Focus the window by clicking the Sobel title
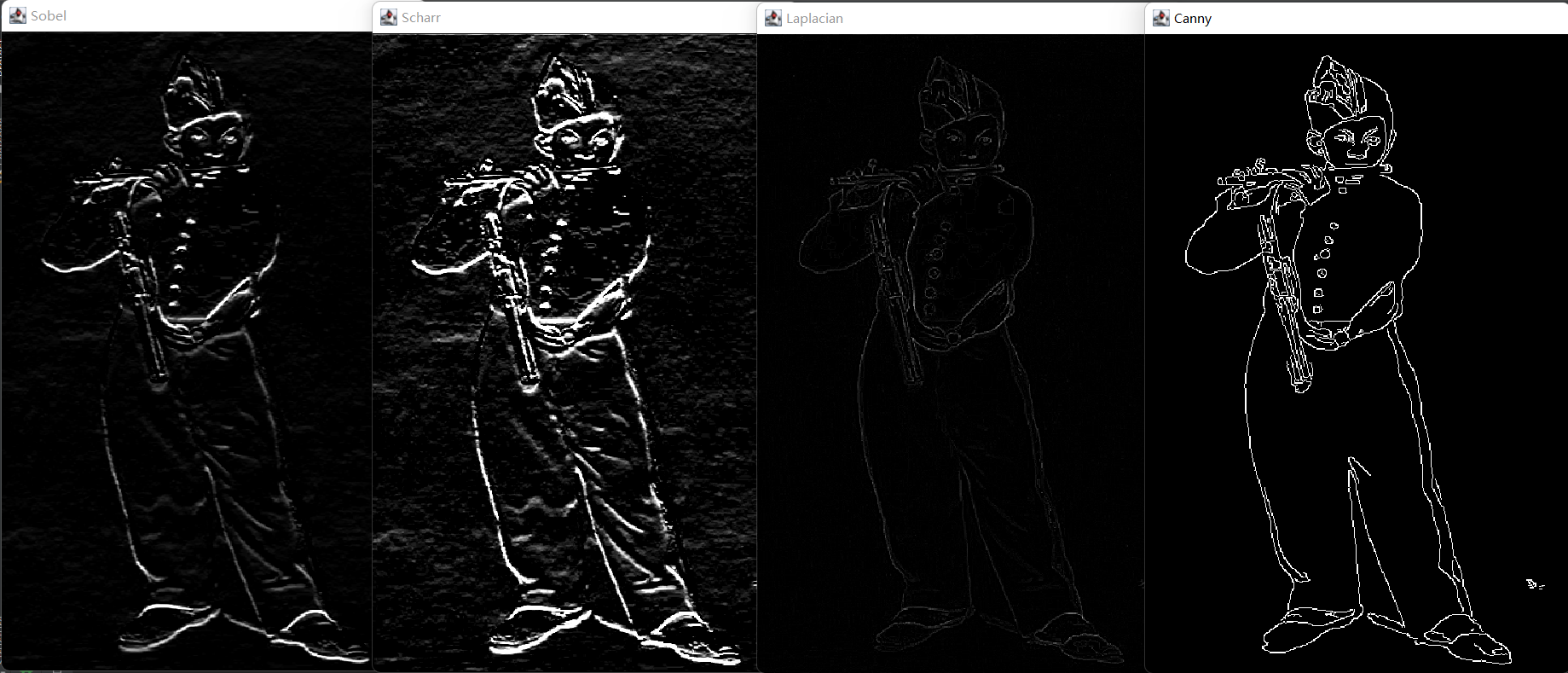 tap(49, 15)
